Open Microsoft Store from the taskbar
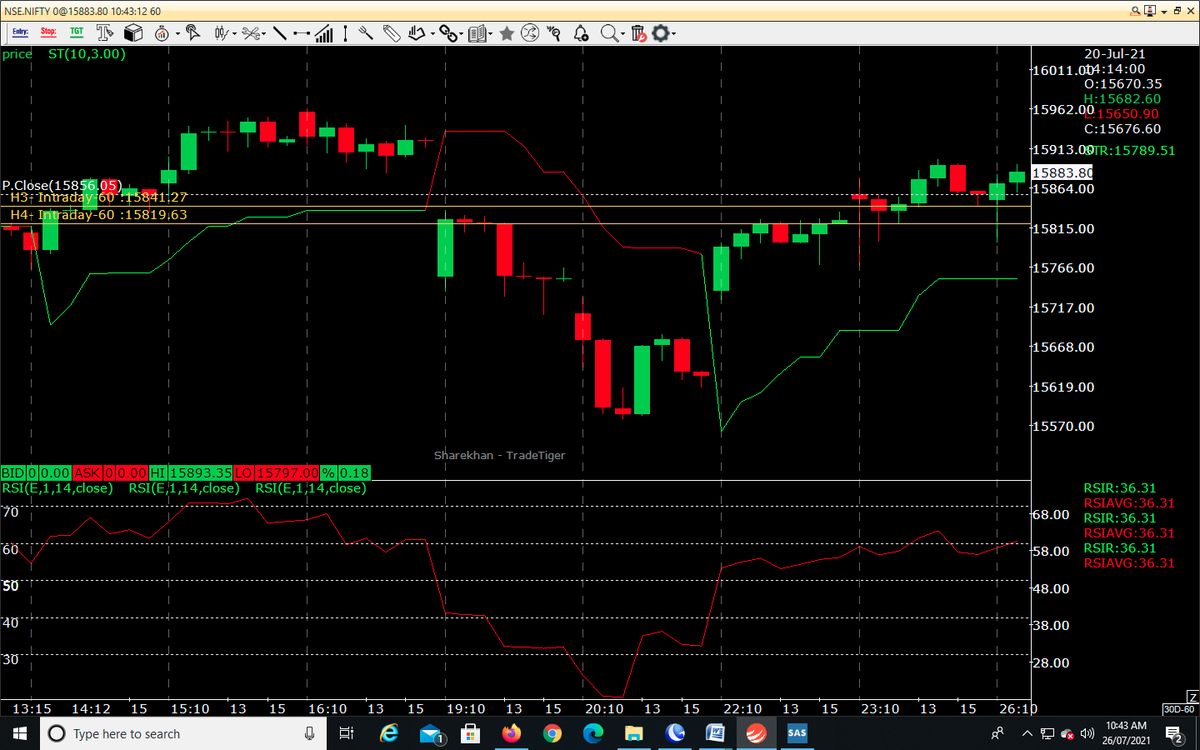 coord(471,733)
